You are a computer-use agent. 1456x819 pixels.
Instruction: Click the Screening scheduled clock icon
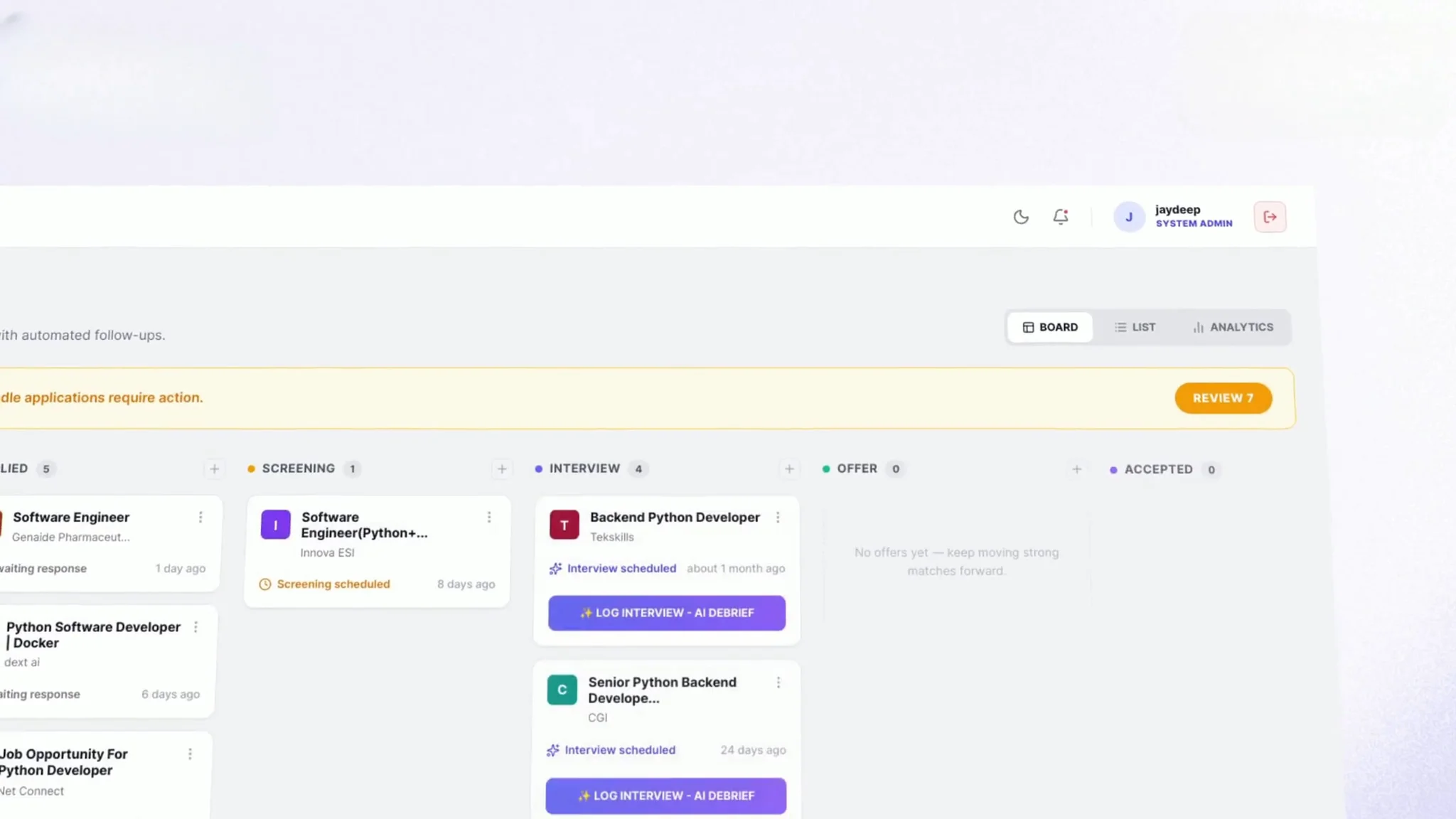tap(265, 584)
